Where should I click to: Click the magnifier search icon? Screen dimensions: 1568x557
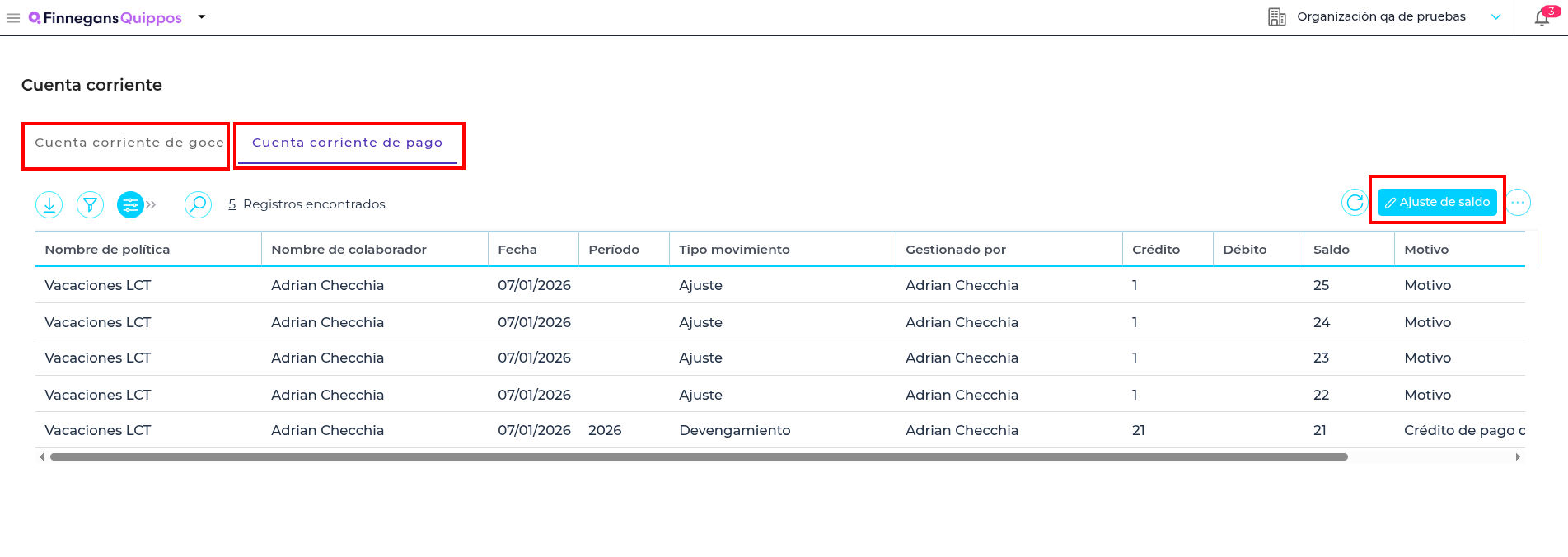pos(198,204)
